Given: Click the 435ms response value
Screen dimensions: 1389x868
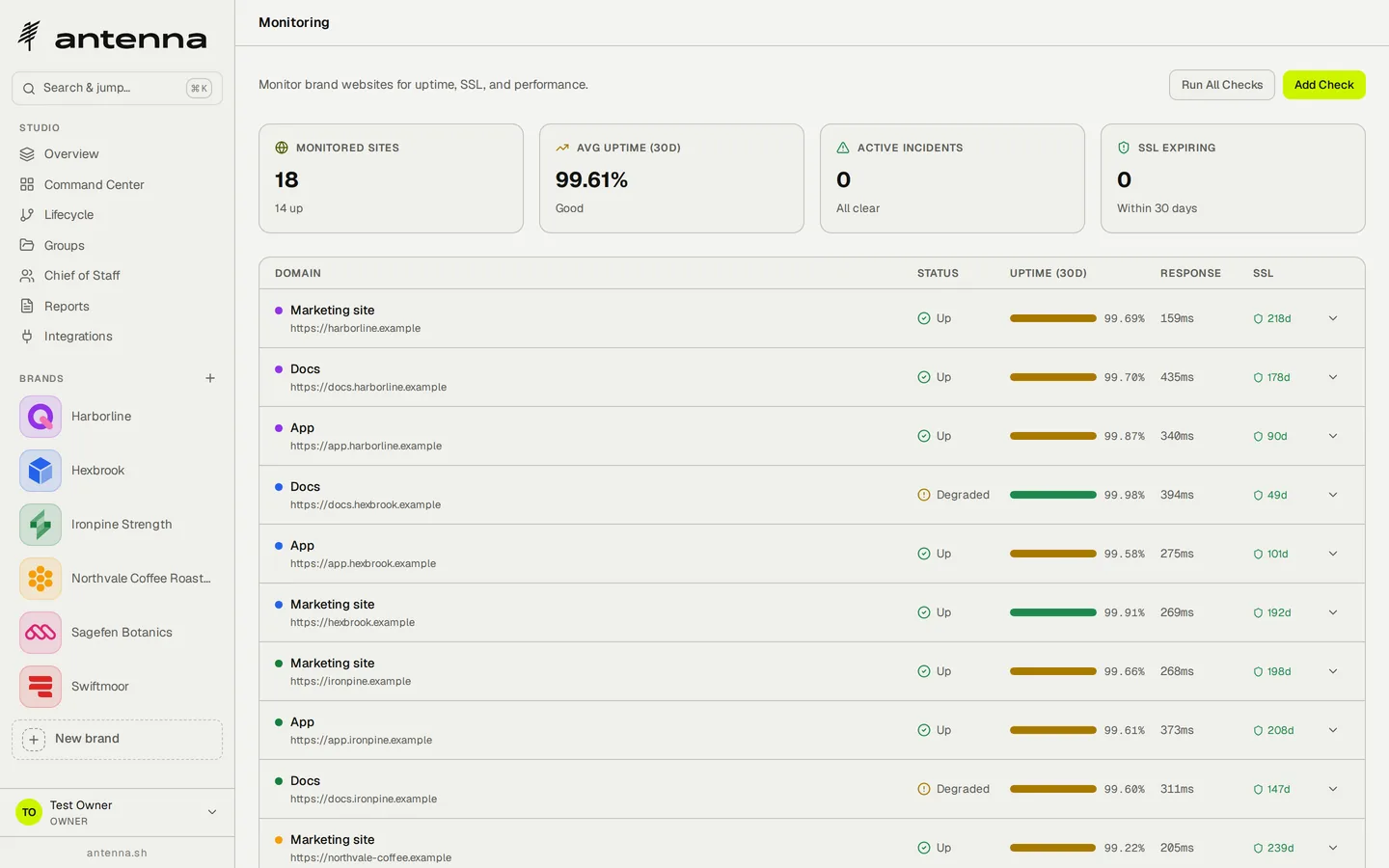Looking at the screenshot, I should coord(1177,377).
